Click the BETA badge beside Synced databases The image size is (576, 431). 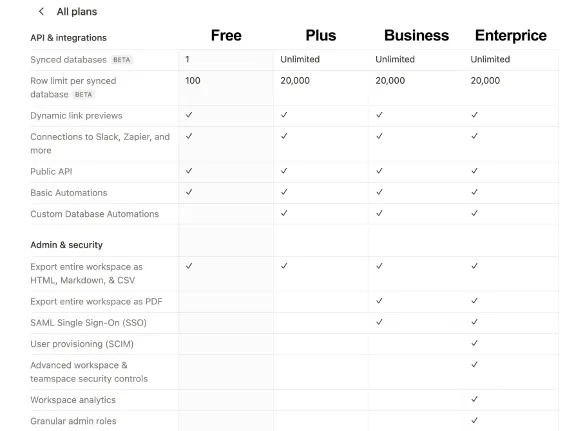[x=122, y=60]
